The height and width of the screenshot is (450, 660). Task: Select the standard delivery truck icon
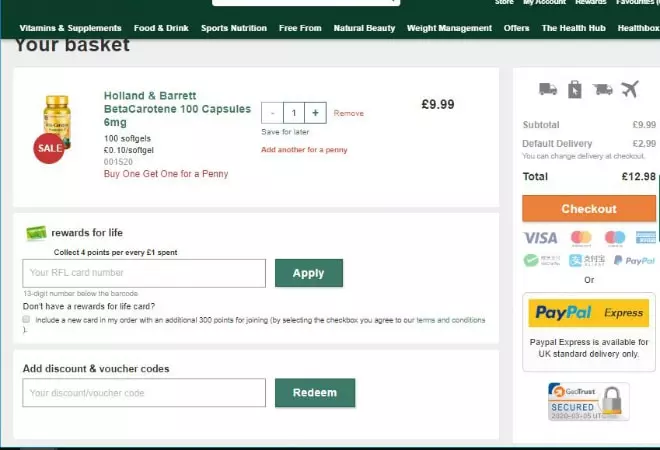548,89
